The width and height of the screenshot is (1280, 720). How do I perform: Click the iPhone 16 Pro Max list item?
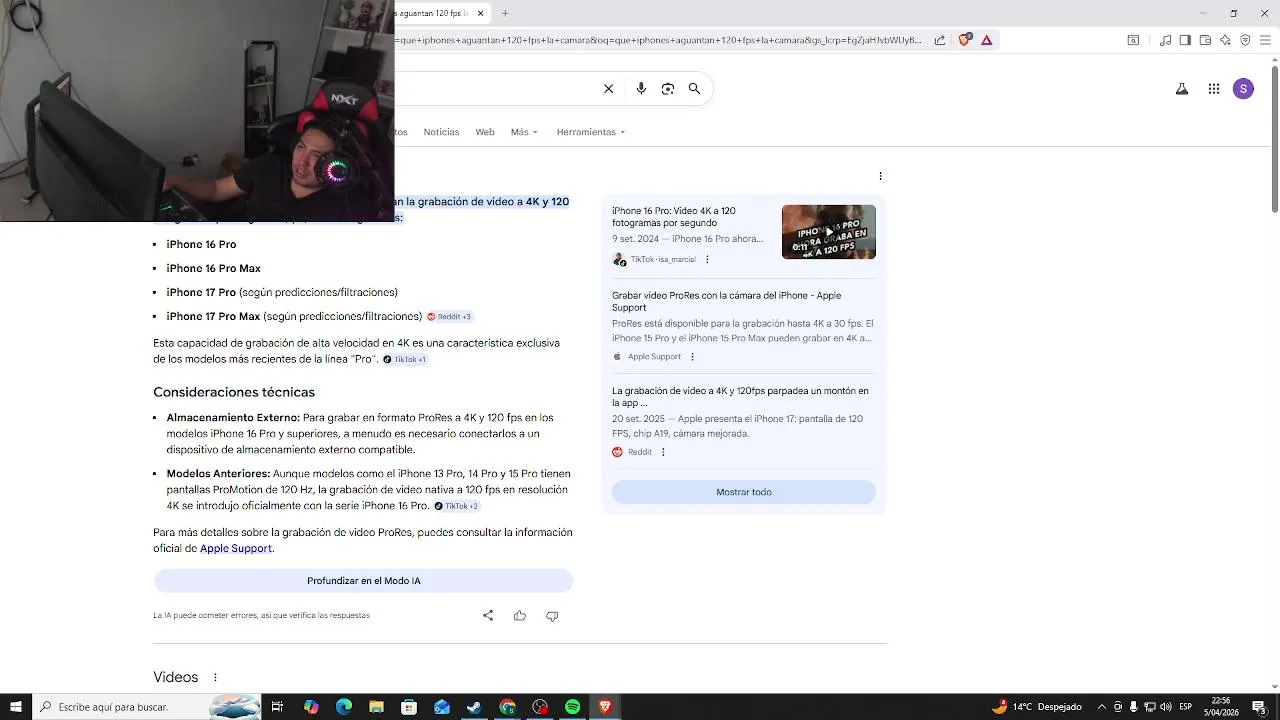coord(214,268)
